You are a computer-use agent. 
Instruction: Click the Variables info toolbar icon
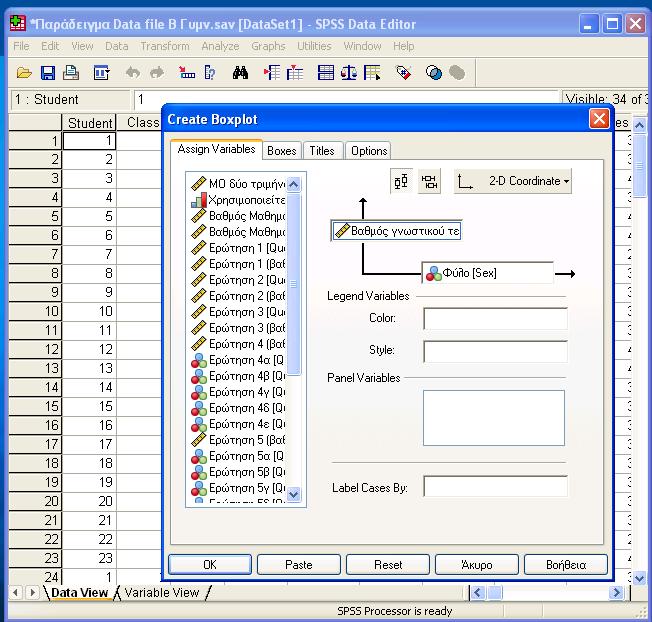click(210, 73)
